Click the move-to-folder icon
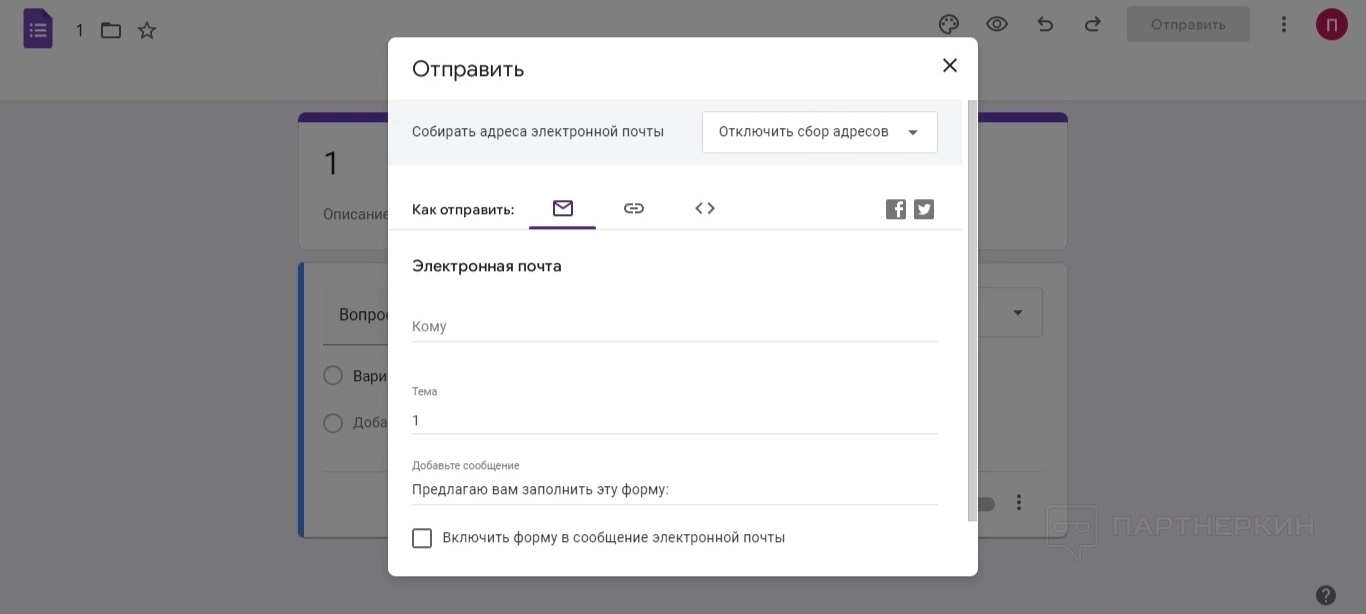The width and height of the screenshot is (1366, 614). point(111,30)
